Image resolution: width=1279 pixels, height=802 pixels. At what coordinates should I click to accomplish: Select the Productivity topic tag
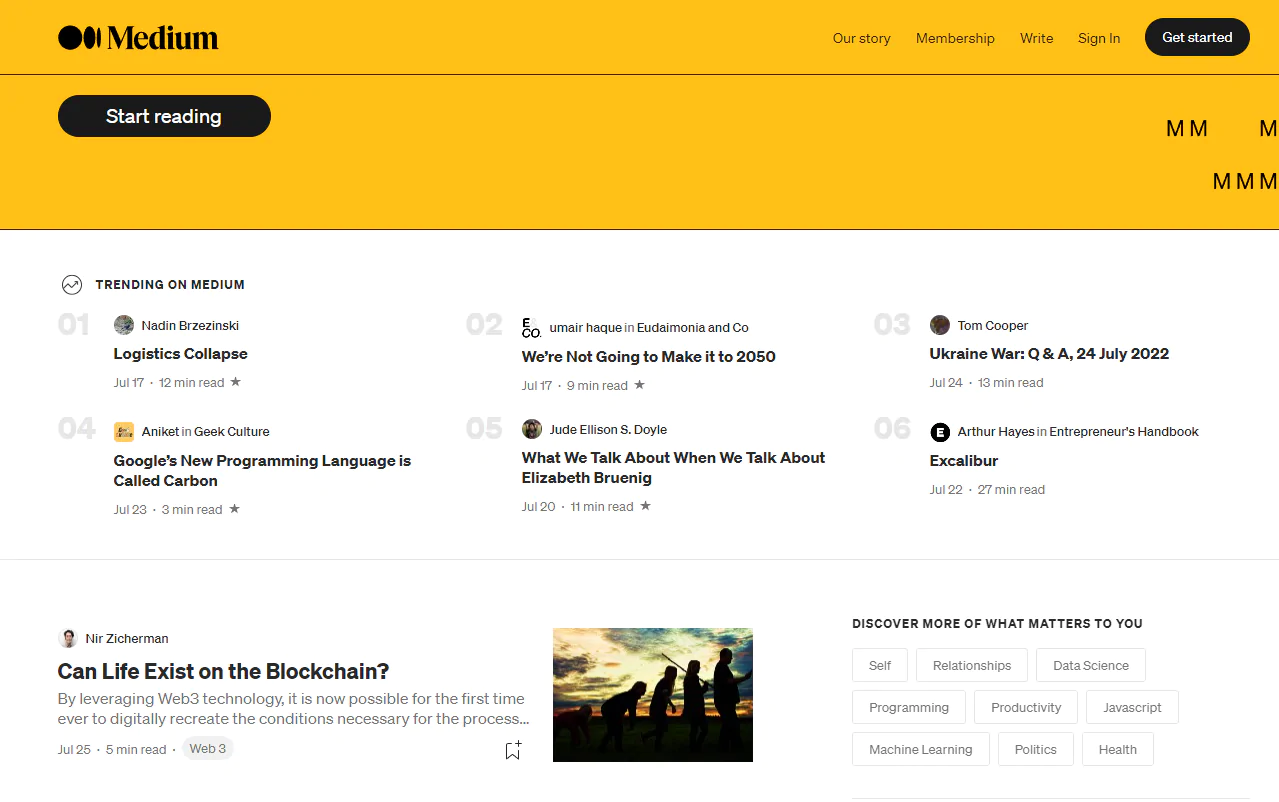(x=1026, y=708)
